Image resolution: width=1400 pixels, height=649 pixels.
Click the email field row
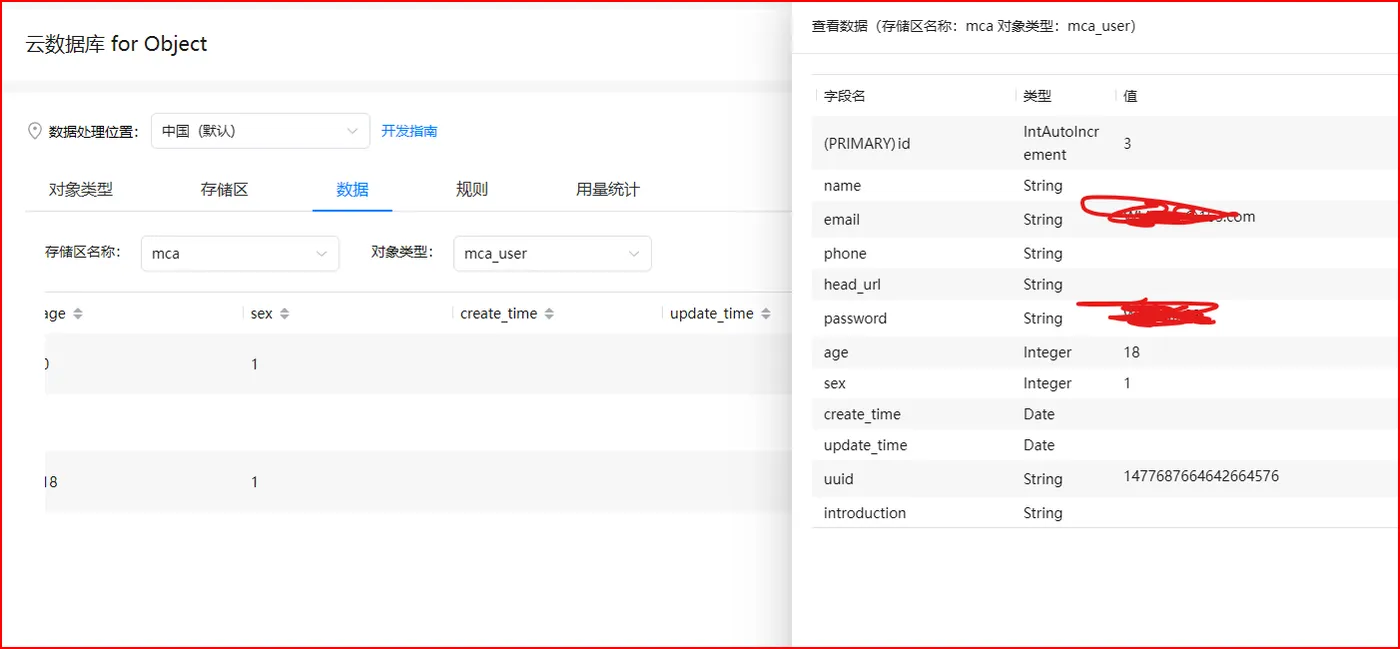[x=1106, y=219]
